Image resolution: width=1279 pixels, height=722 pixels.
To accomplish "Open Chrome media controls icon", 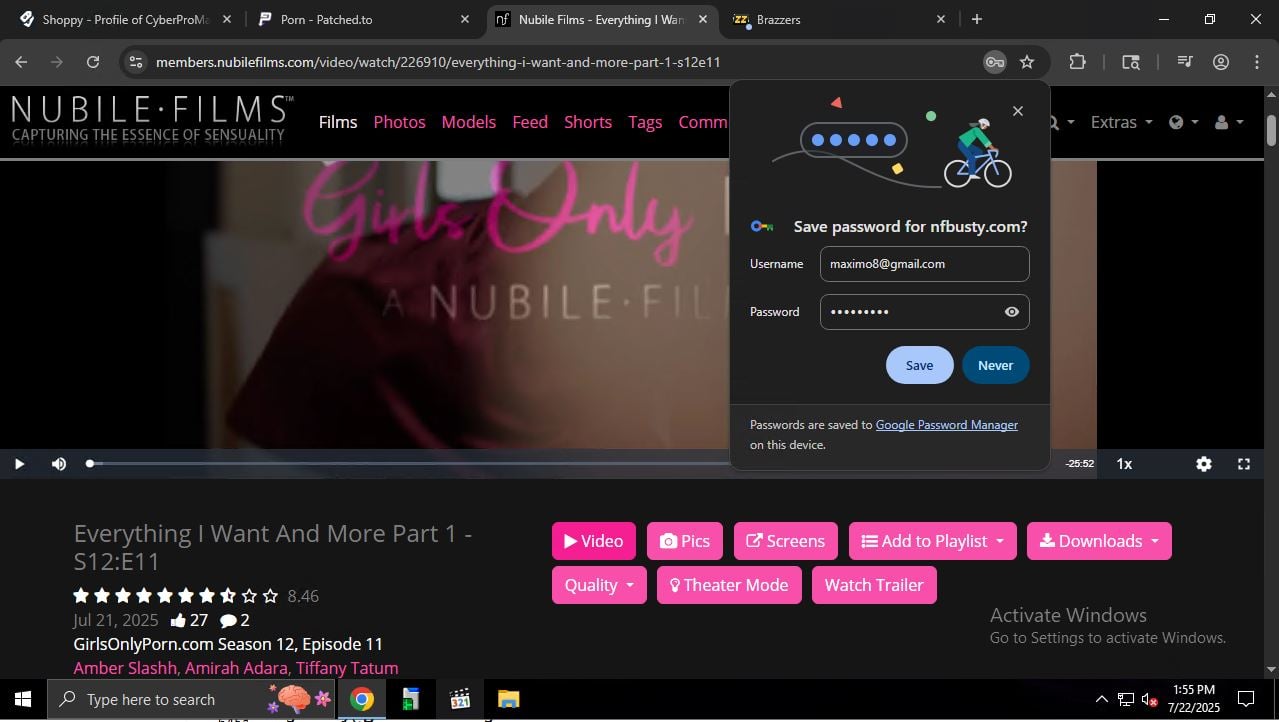I will 1185,62.
